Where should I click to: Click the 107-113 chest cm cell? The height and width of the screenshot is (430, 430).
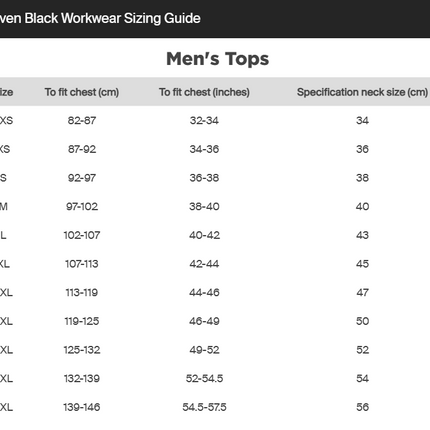point(82,264)
